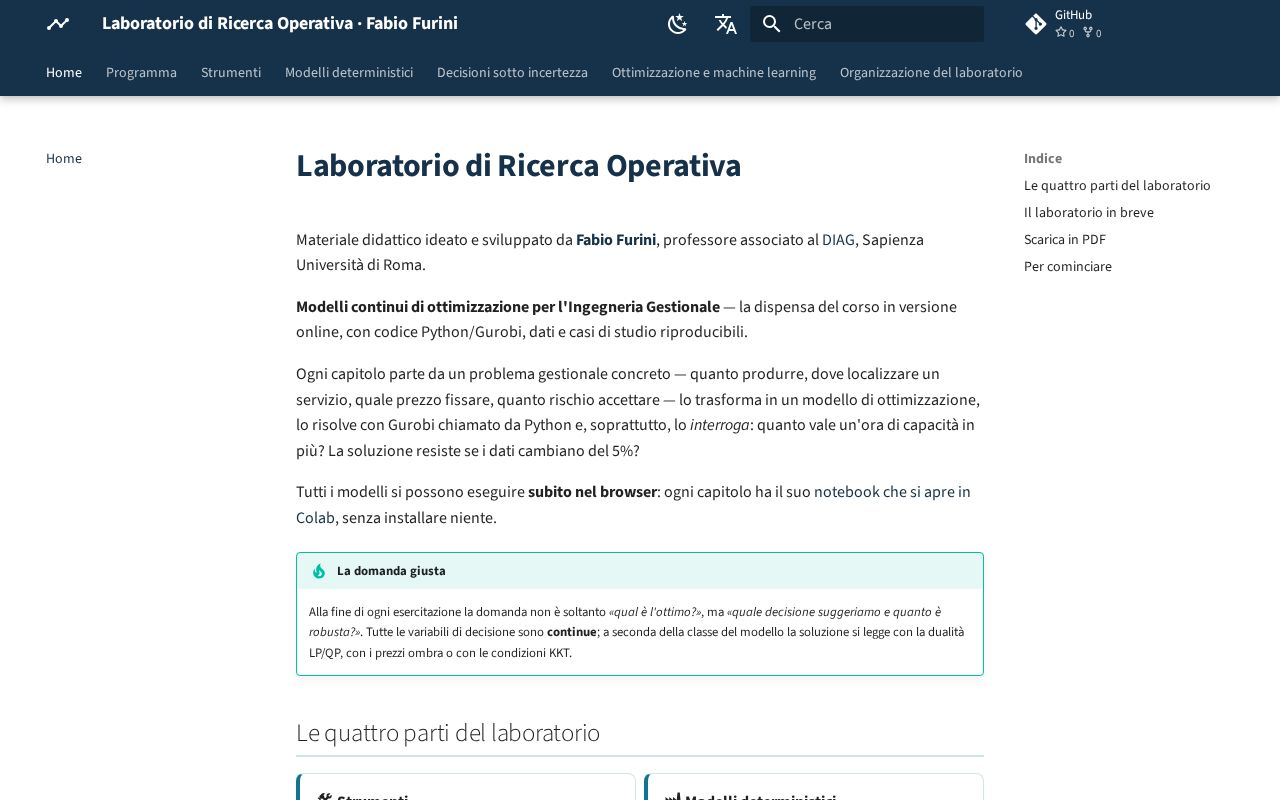Click the flame icon in La domanda giusta

point(319,571)
